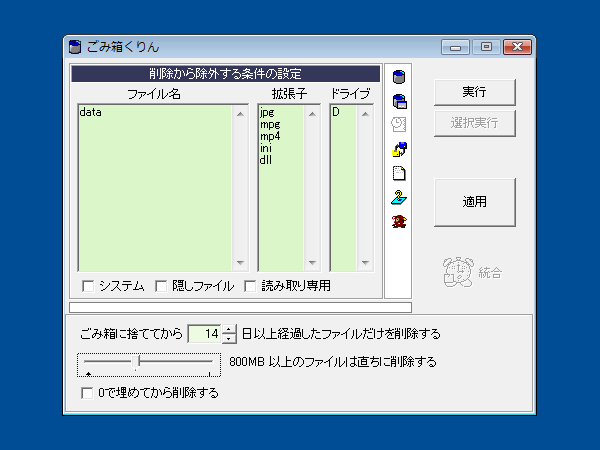This screenshot has height=450, width=600.
Task: Click the 削除から除外する条件の設定 header
Action: point(226,73)
